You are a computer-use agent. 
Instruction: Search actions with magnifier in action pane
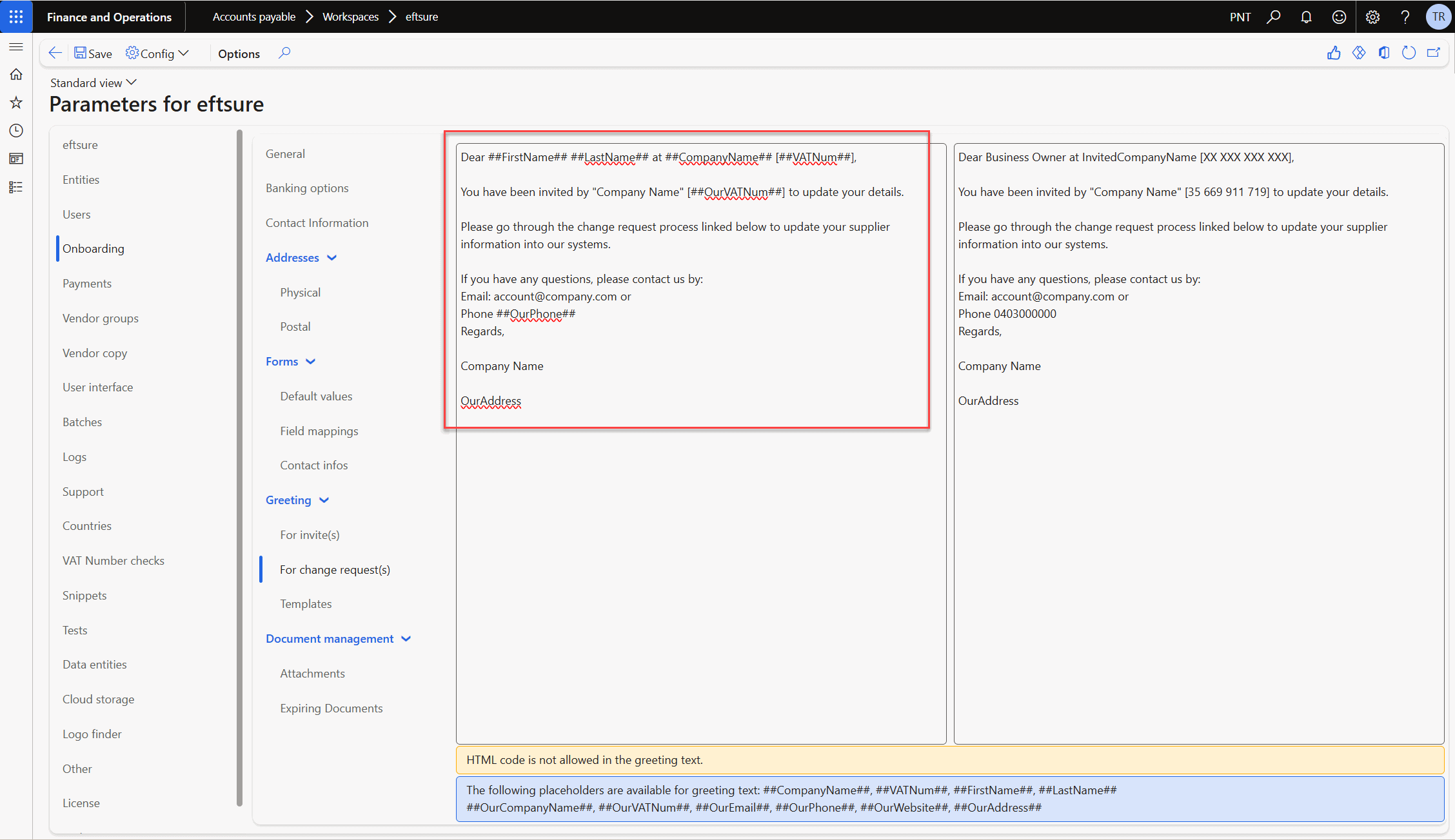point(284,53)
